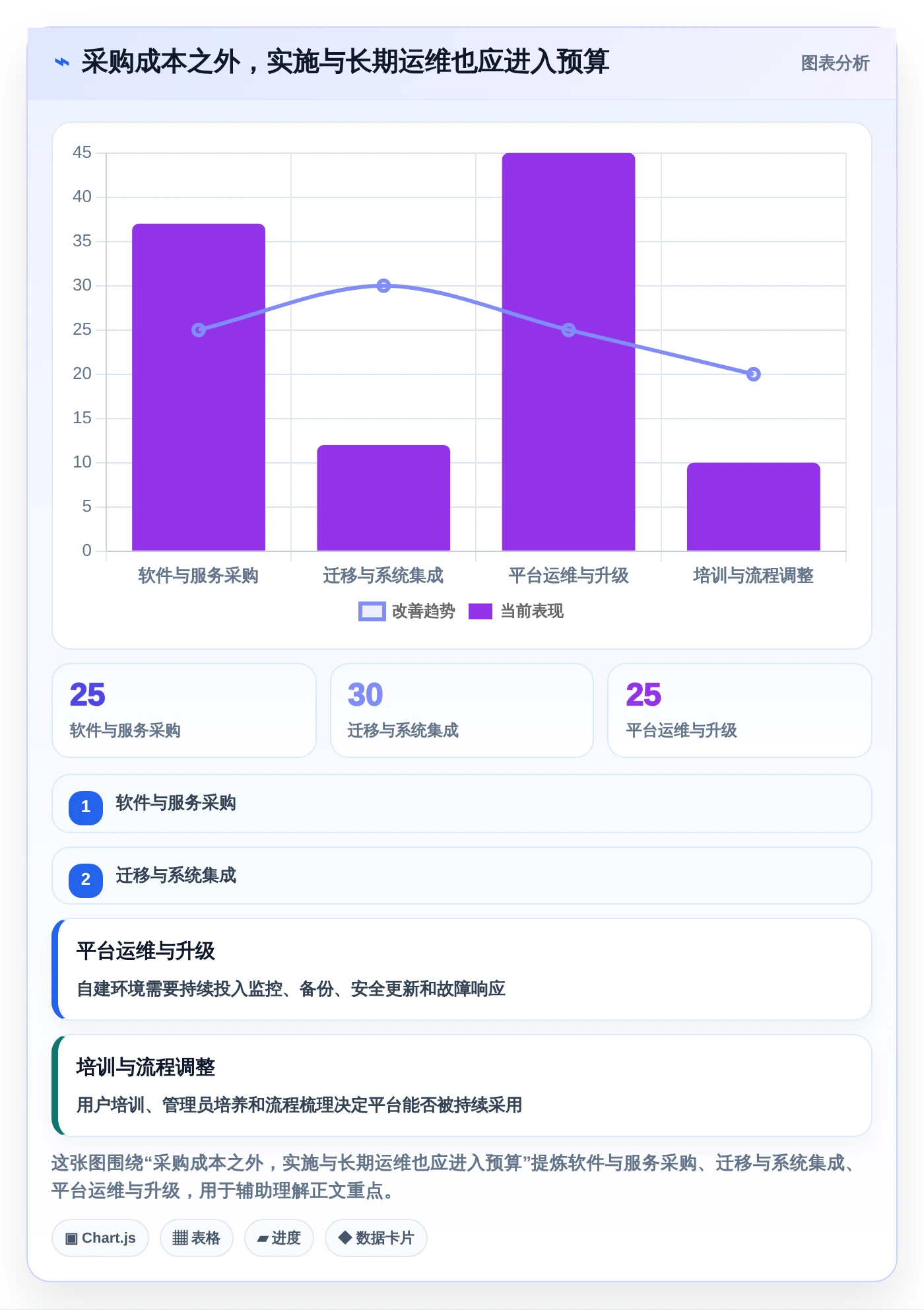Click the grid icon on 表格 tag

[180, 1238]
